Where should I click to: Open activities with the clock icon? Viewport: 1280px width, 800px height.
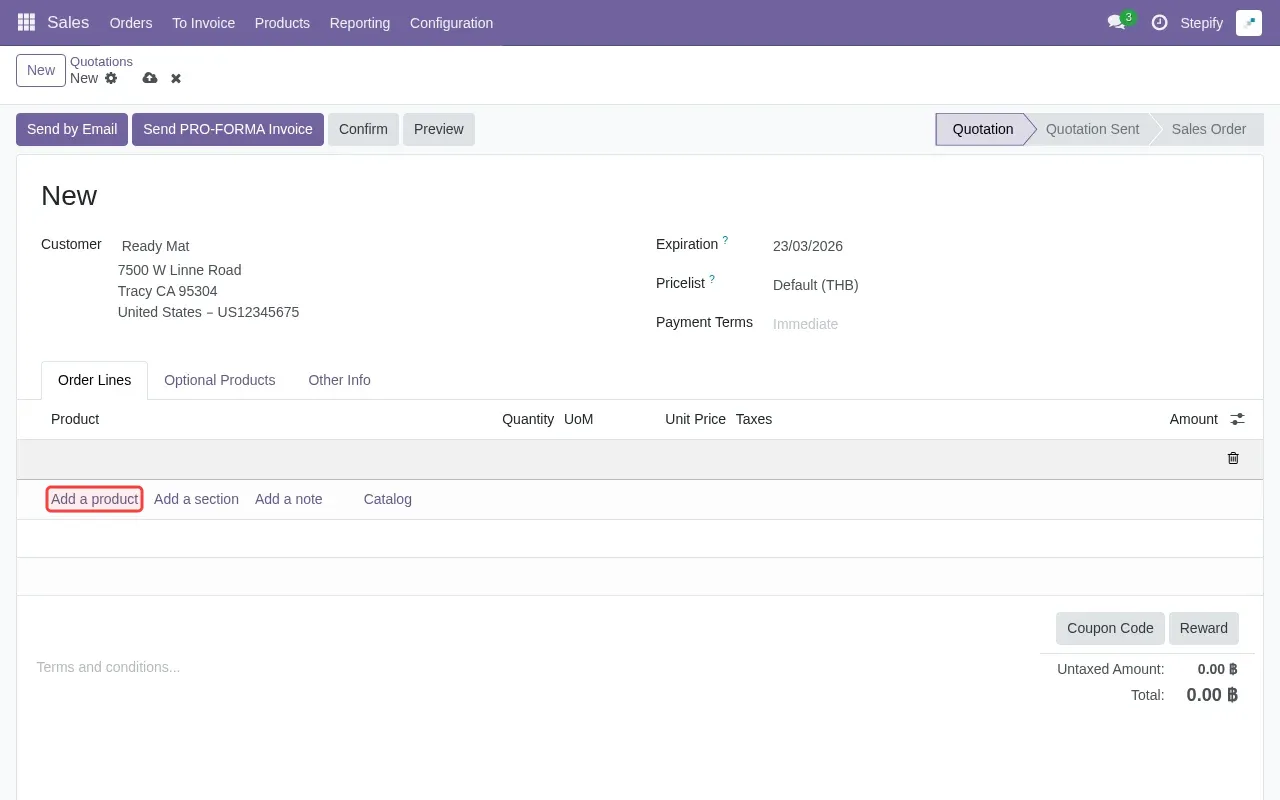point(1159,23)
